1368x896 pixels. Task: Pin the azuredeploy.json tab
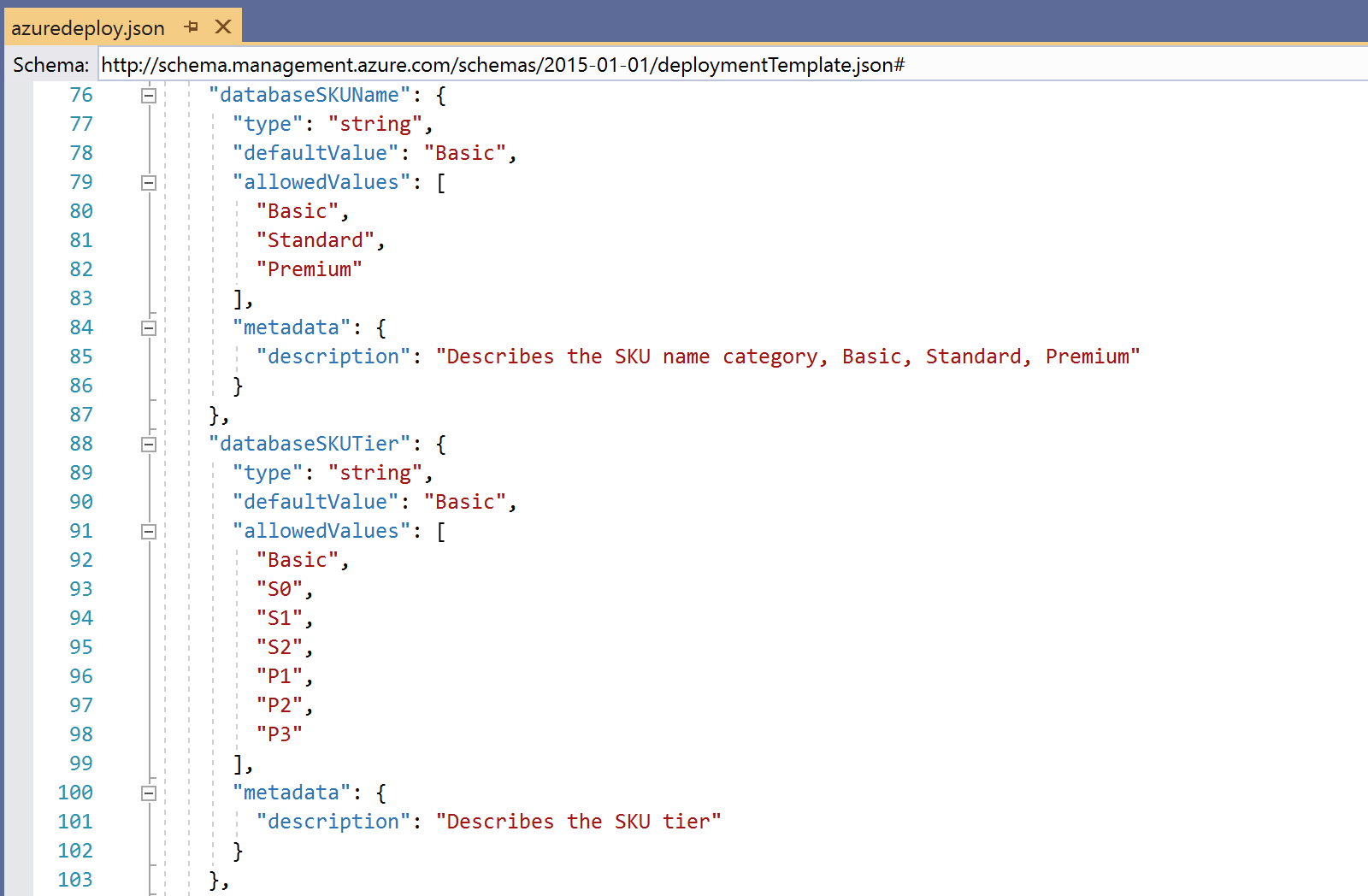pyautogui.click(x=192, y=27)
